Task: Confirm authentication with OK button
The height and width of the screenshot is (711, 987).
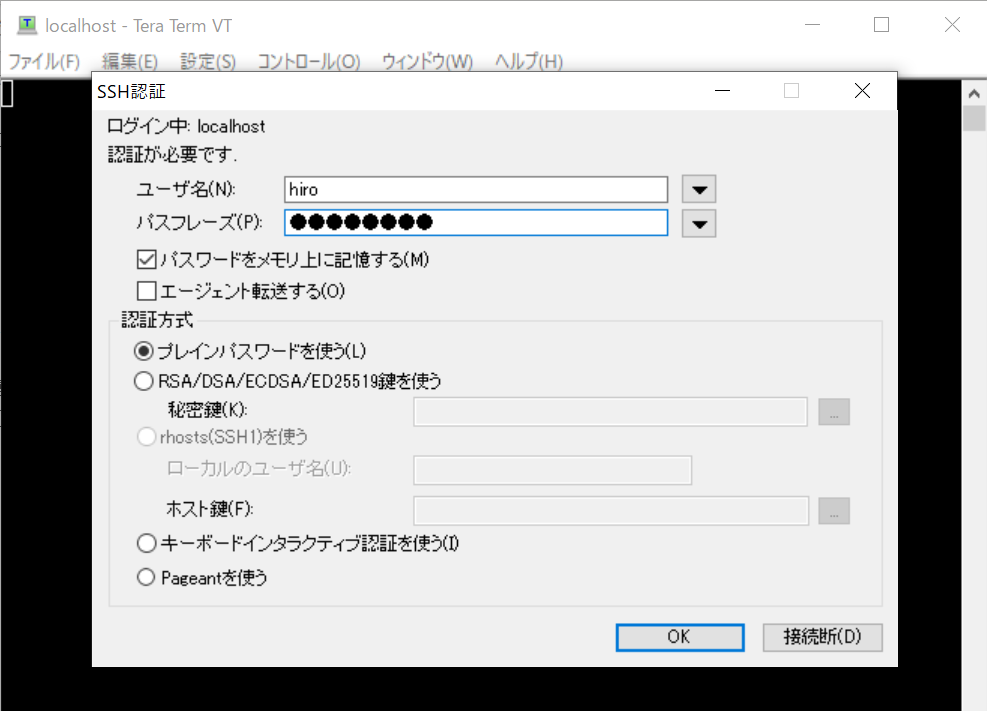Action: [x=679, y=637]
